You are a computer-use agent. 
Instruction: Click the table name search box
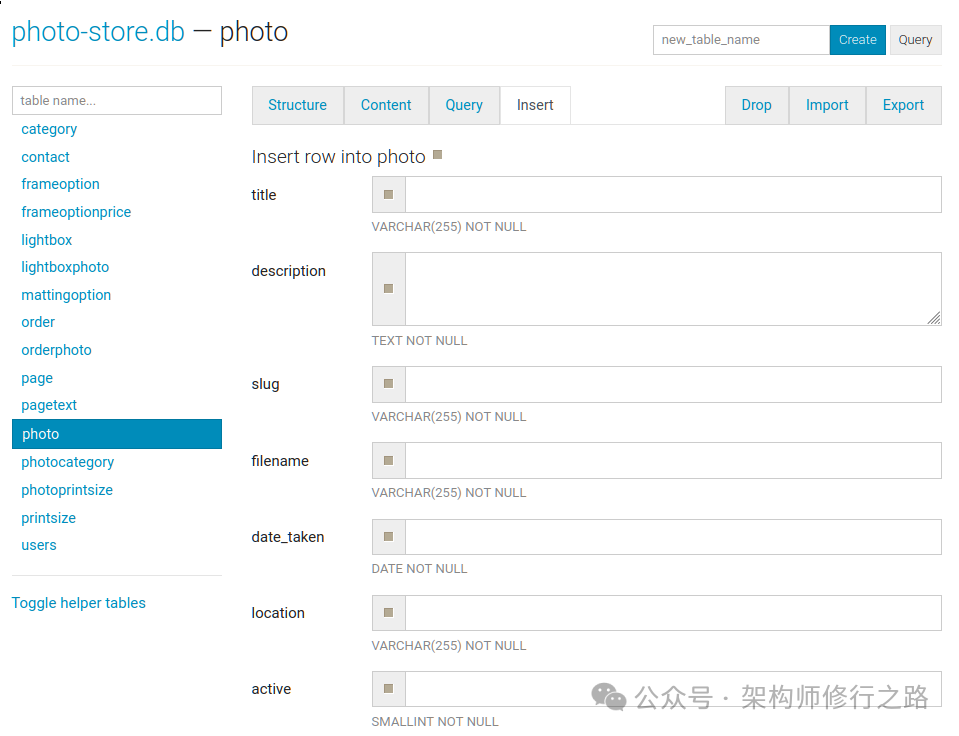[117, 100]
